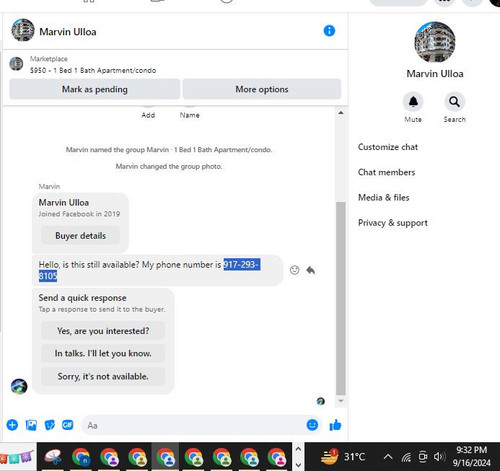Focus the Aa message input field

pyautogui.click(x=193, y=425)
